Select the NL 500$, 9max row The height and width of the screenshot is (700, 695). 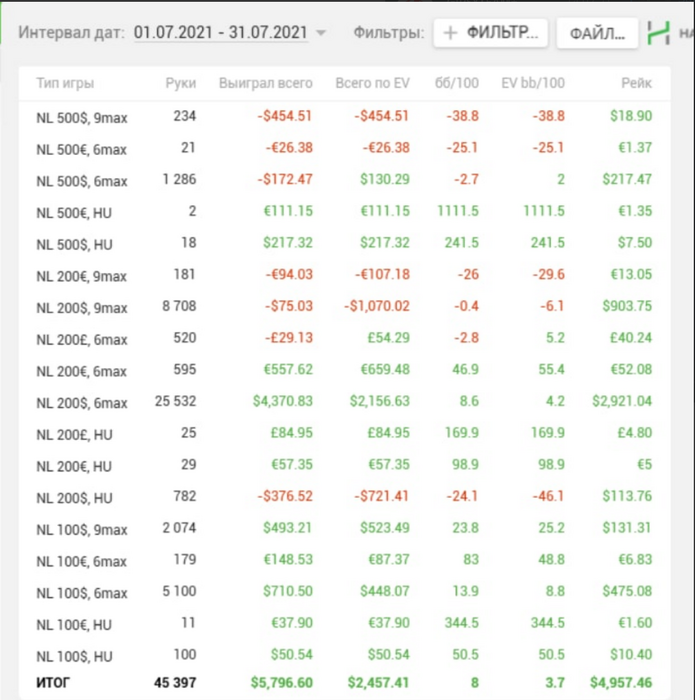pos(344,117)
